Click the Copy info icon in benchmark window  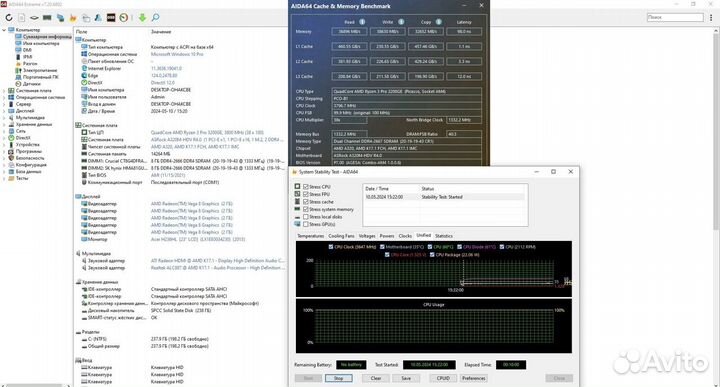tap(439, 22)
